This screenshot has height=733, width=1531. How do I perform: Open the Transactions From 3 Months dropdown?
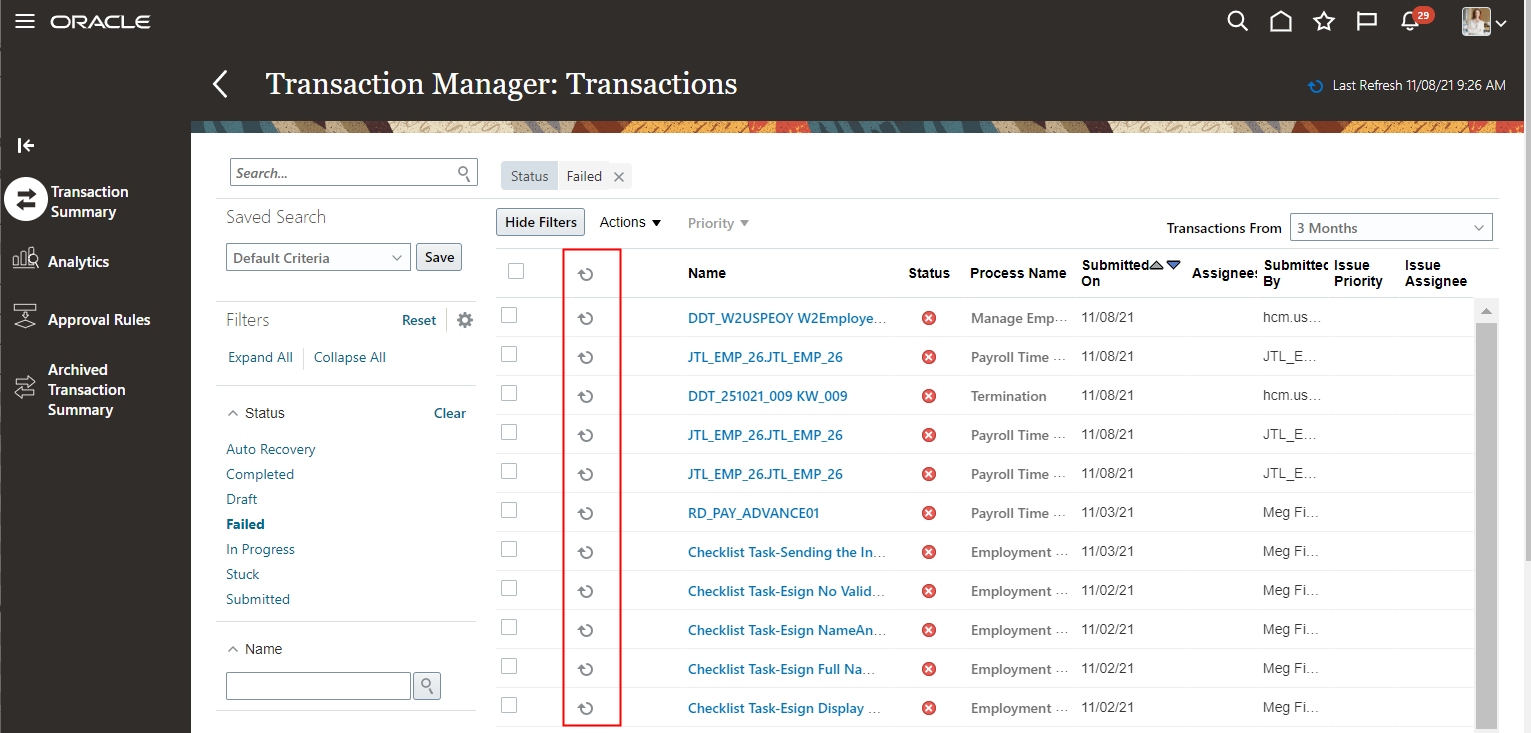pos(1390,227)
